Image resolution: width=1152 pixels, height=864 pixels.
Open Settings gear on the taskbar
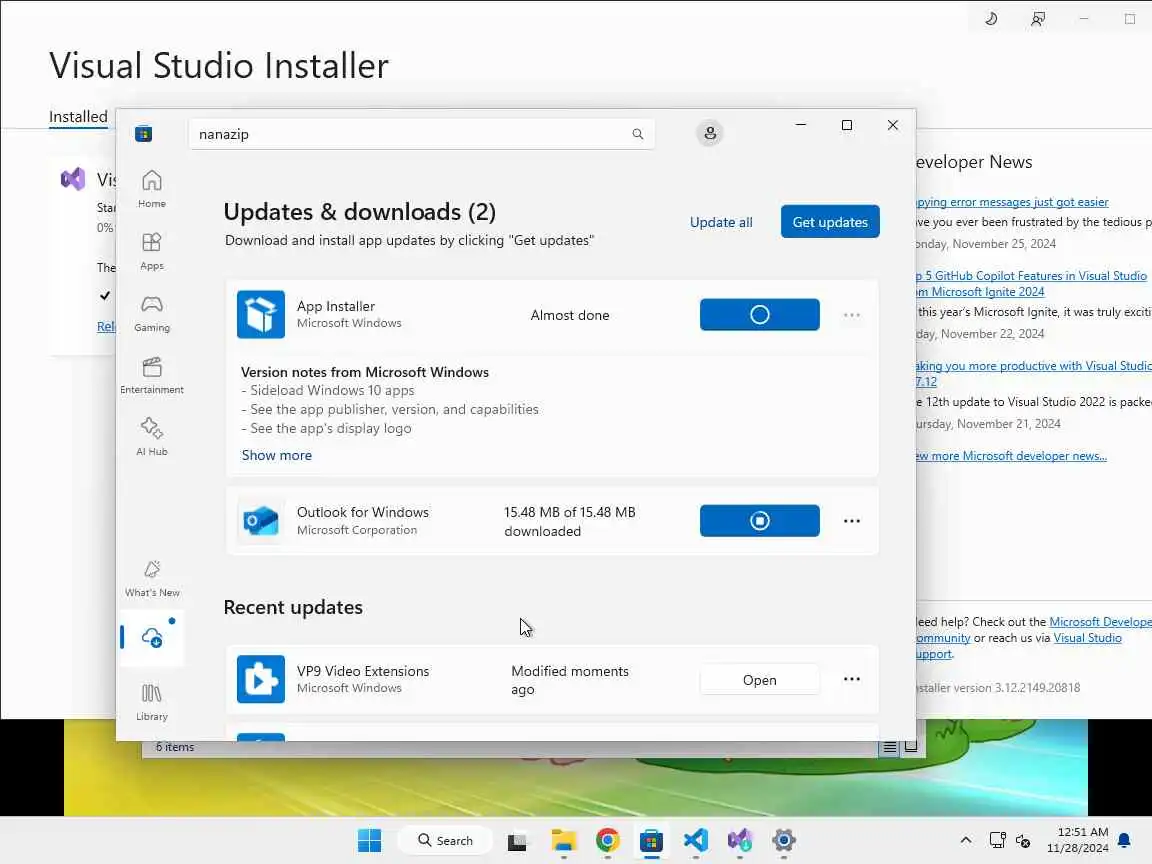click(784, 840)
